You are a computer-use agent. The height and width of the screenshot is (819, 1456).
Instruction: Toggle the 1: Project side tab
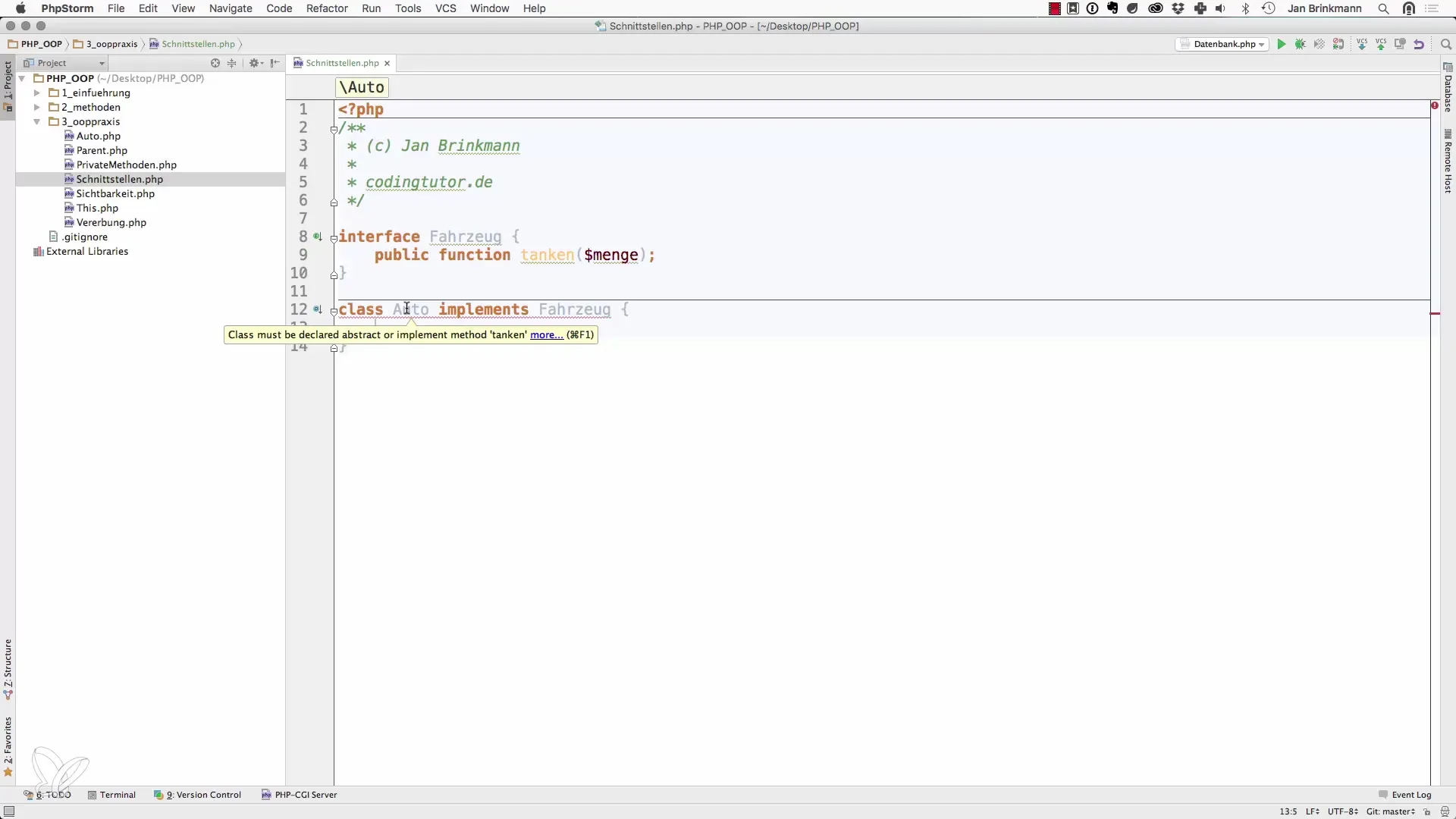tap(8, 86)
